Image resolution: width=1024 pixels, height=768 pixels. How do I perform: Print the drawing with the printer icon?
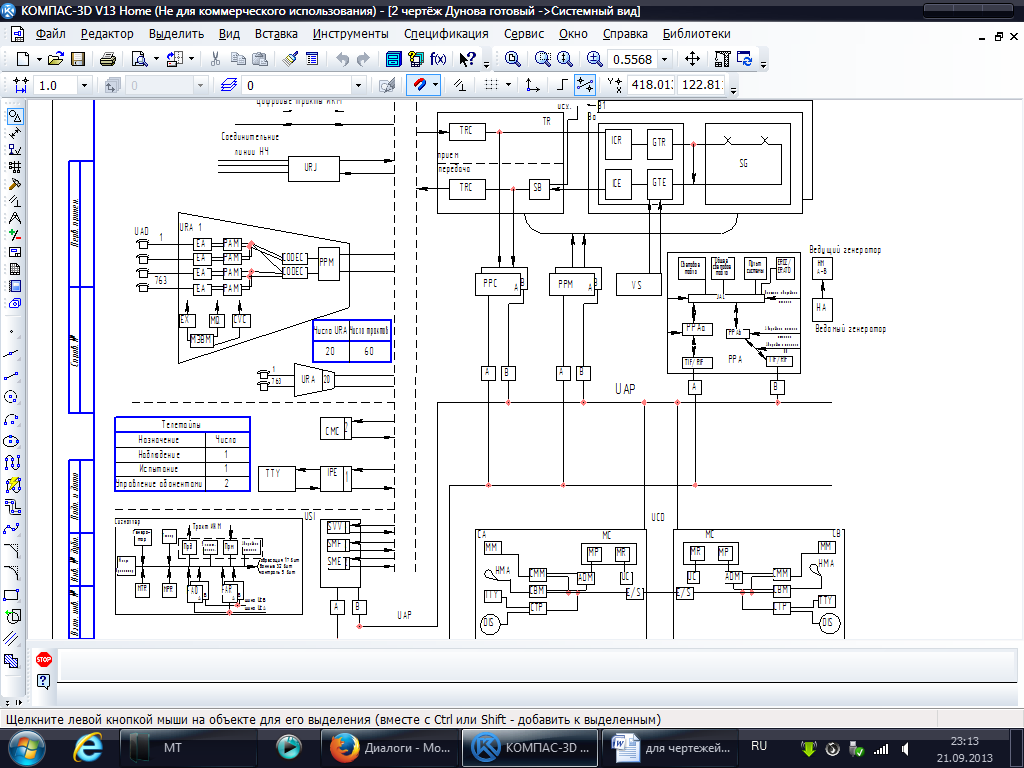point(108,59)
